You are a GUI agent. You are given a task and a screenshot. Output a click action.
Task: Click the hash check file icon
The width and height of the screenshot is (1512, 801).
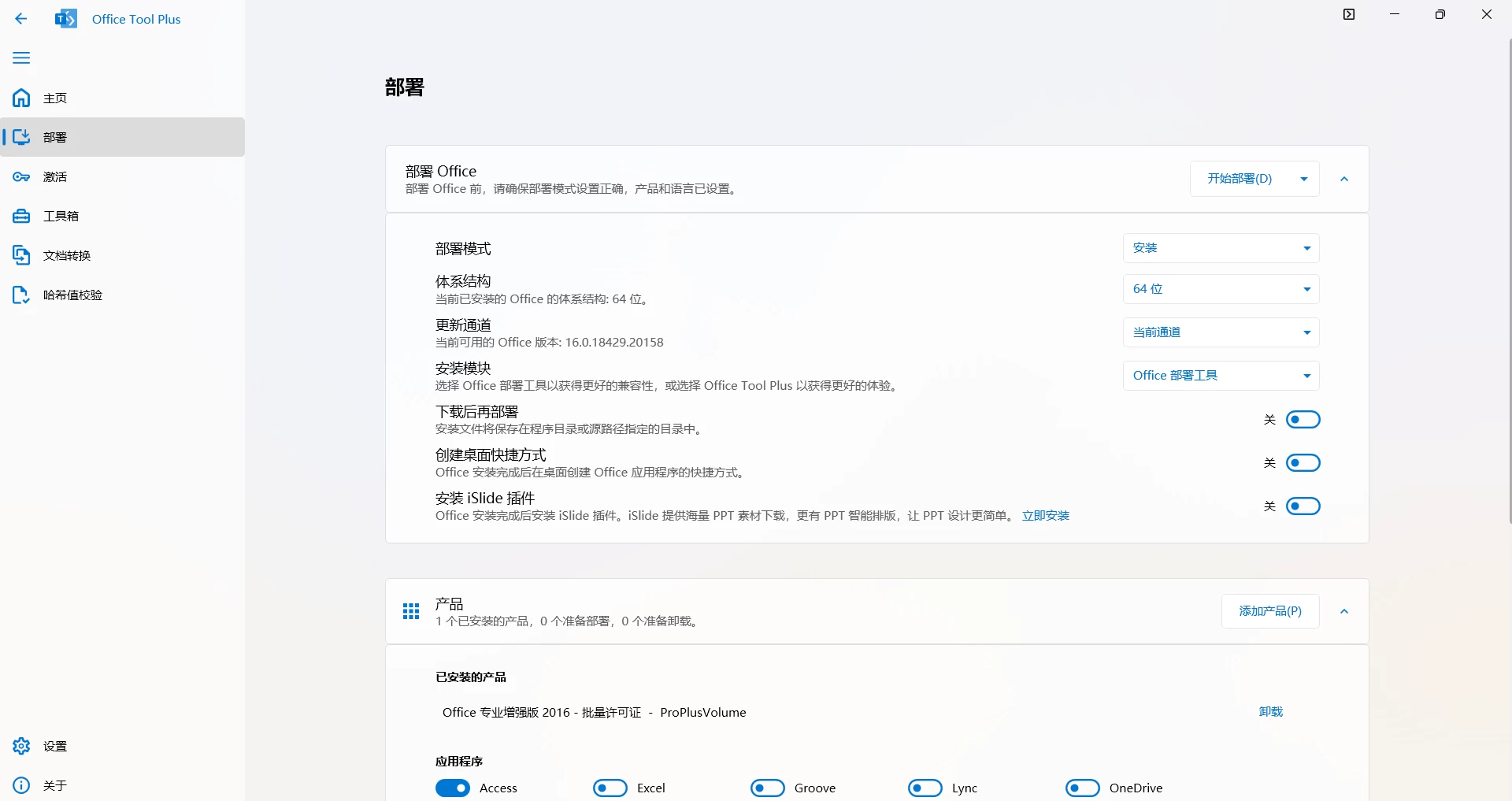coord(21,295)
